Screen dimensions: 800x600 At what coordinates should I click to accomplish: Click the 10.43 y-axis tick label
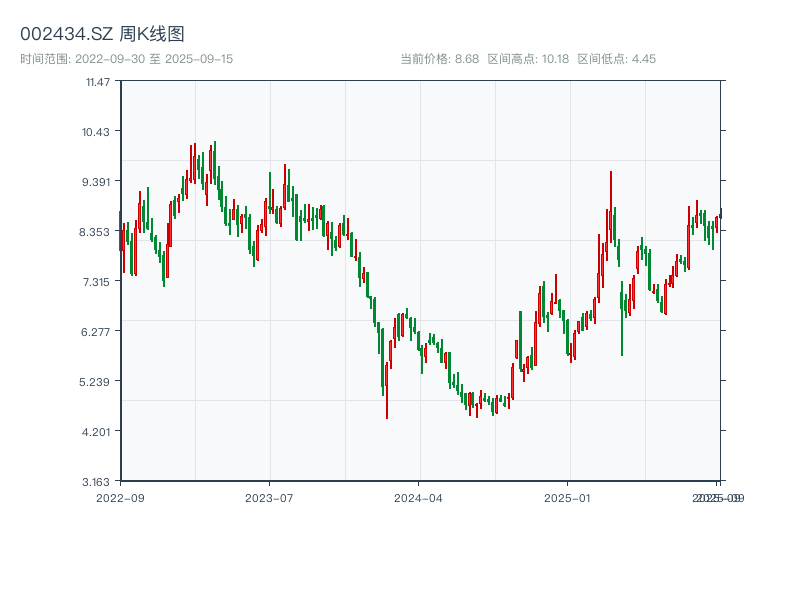click(x=98, y=131)
